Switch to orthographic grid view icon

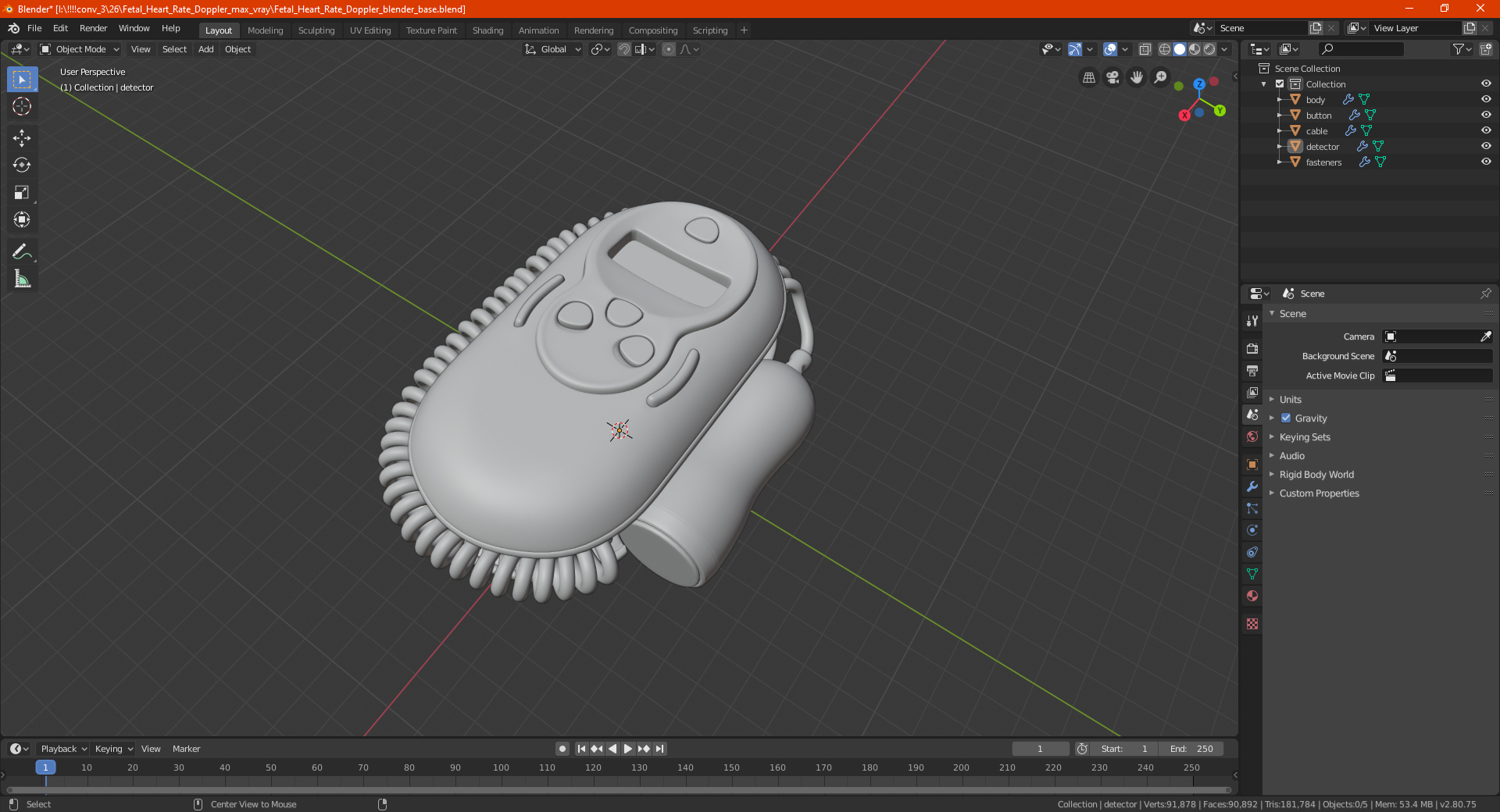coord(1088,77)
